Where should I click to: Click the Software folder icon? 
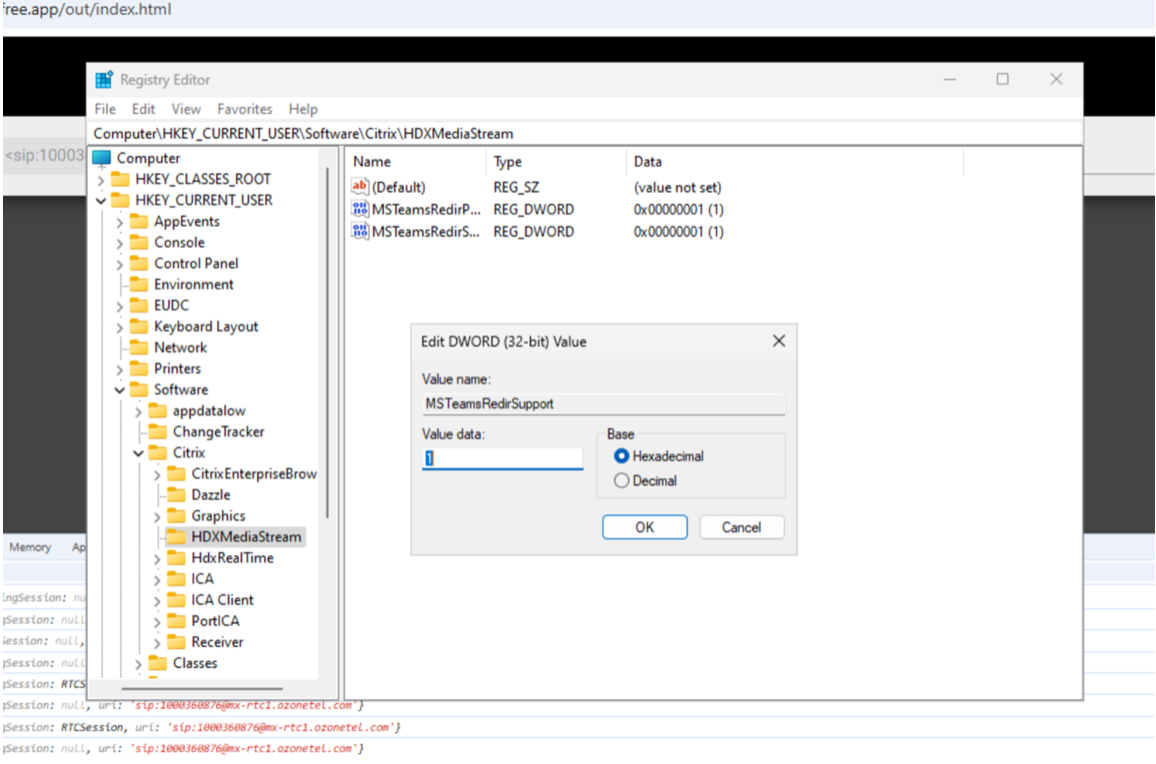point(139,389)
